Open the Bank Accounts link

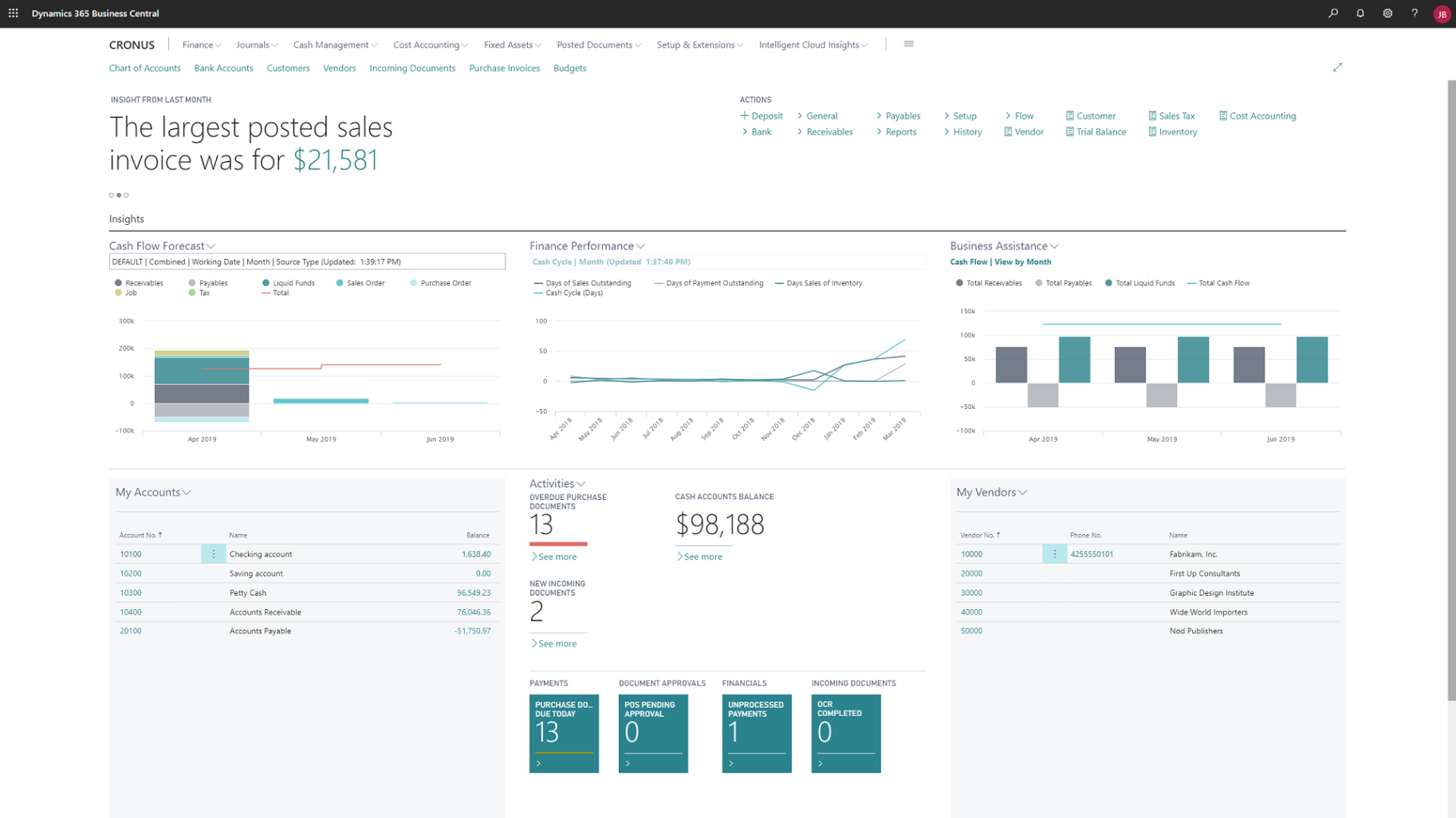click(224, 69)
